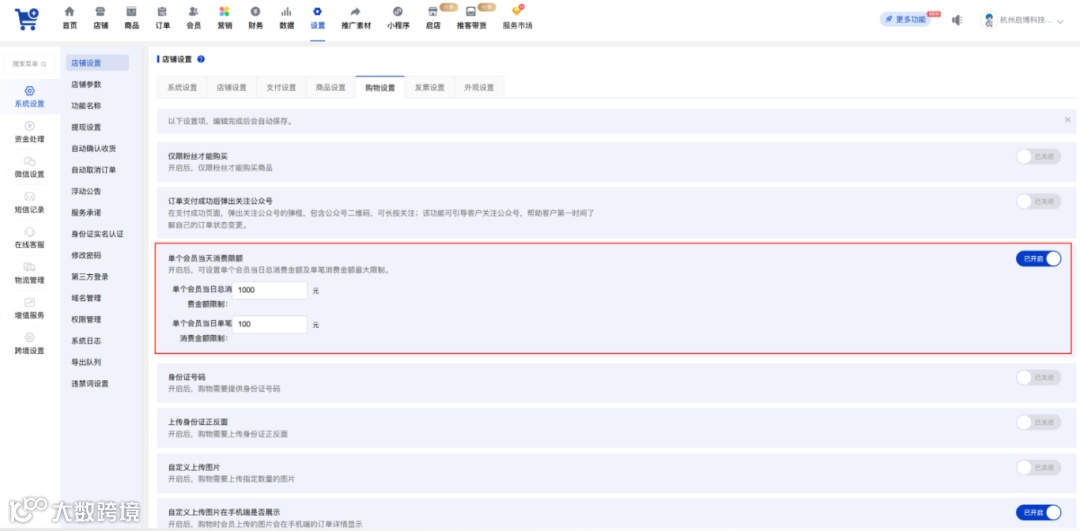The height and width of the screenshot is (531, 1080).
Task: Open the 营销 marketing icon
Action: coord(225,12)
